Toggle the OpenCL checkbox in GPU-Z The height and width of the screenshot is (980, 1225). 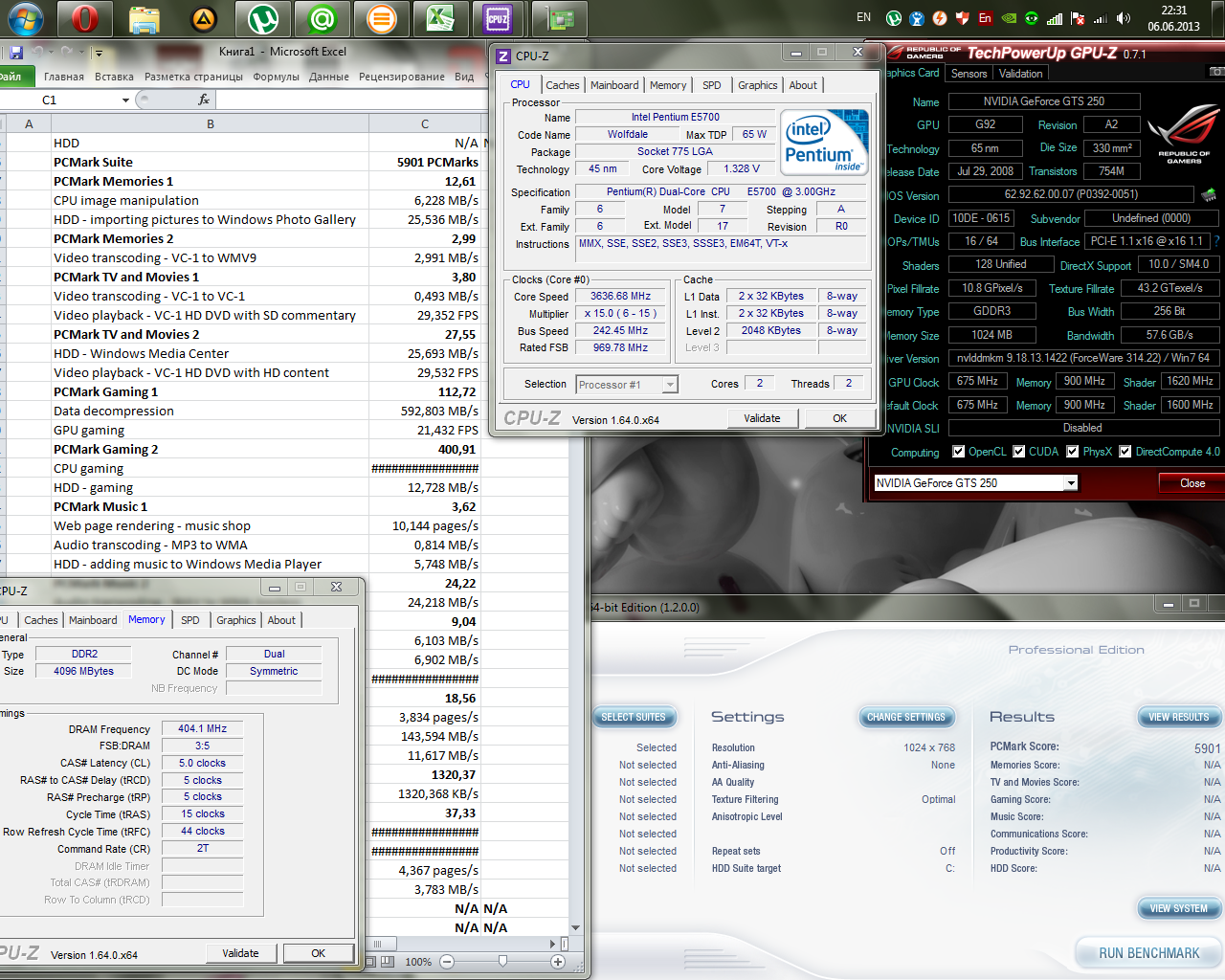[958, 452]
